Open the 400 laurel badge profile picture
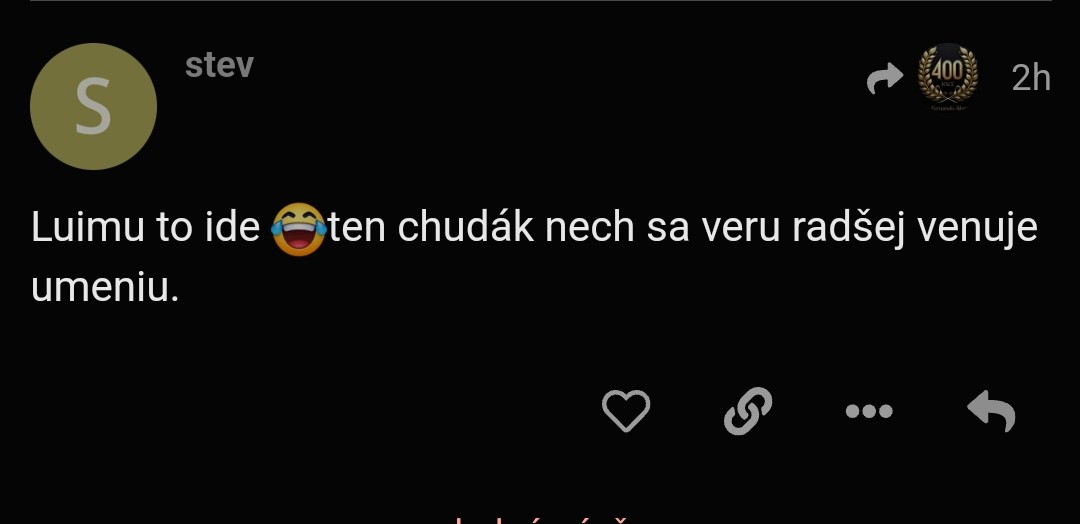 tap(948, 76)
